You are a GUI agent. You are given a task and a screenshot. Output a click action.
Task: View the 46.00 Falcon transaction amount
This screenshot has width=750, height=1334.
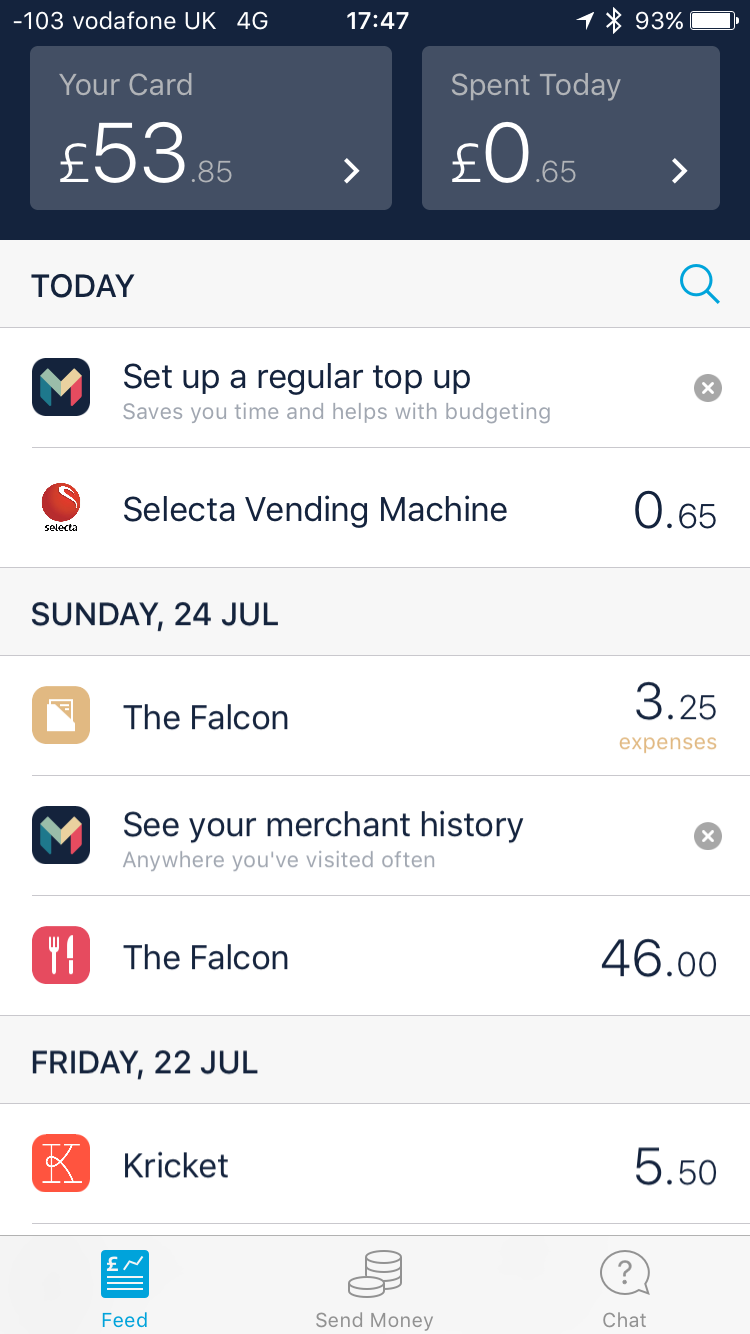[x=659, y=958]
